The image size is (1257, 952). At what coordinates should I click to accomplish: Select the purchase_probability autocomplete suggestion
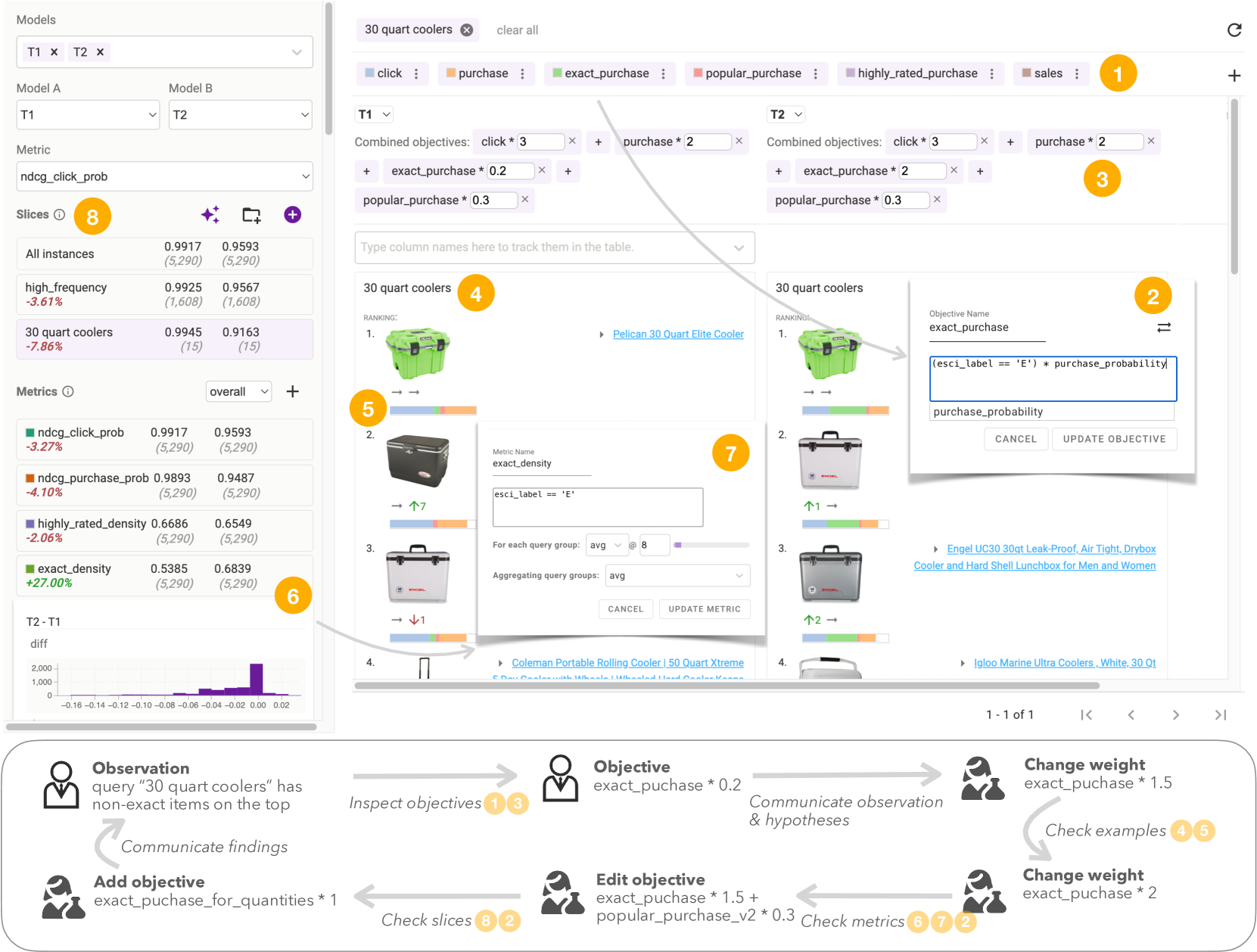pos(1052,412)
